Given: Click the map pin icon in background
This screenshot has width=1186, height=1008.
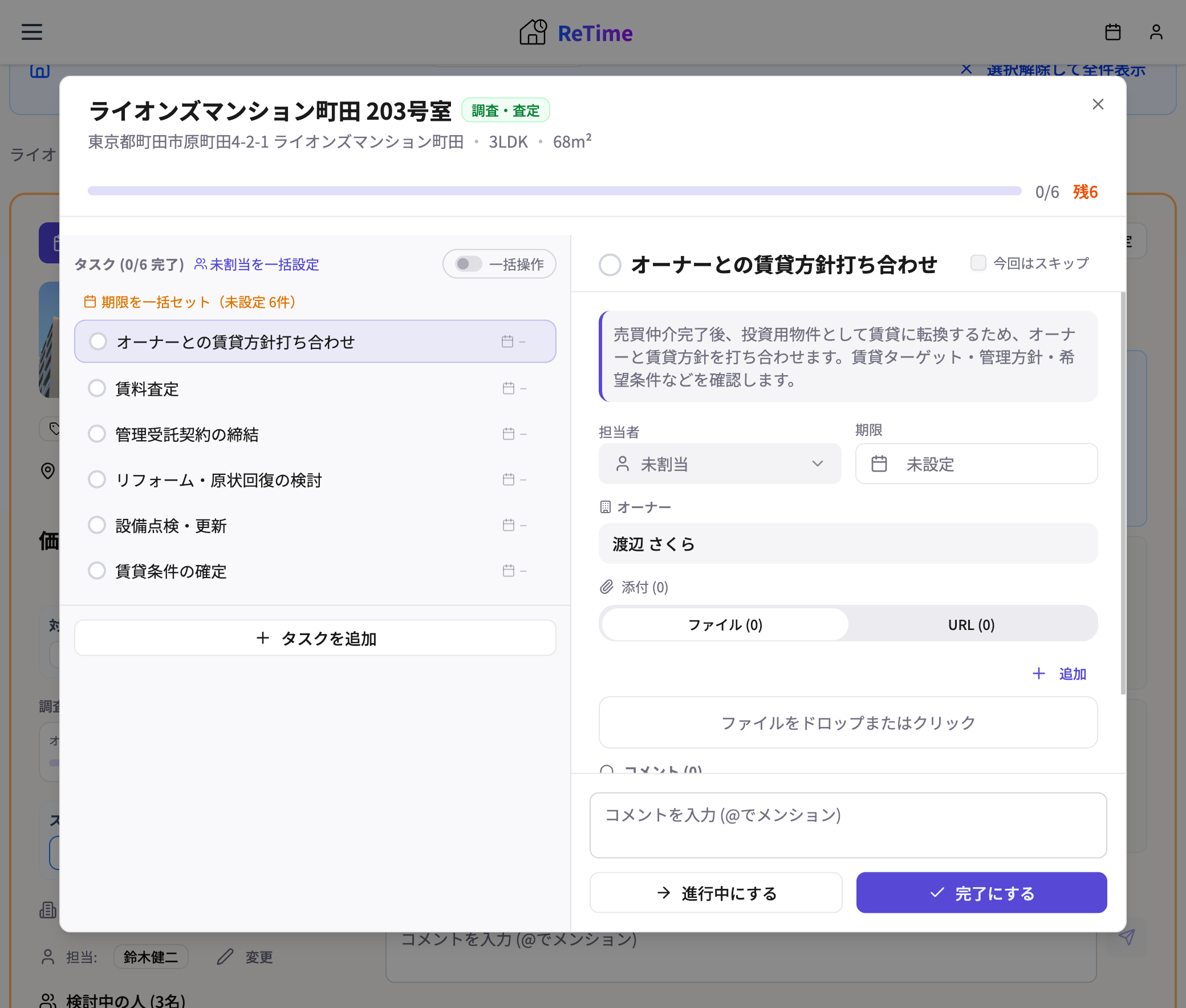Looking at the screenshot, I should click(48, 471).
